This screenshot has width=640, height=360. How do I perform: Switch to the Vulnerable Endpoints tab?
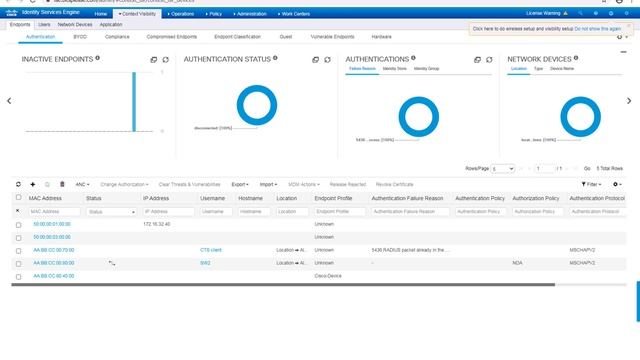pos(332,37)
